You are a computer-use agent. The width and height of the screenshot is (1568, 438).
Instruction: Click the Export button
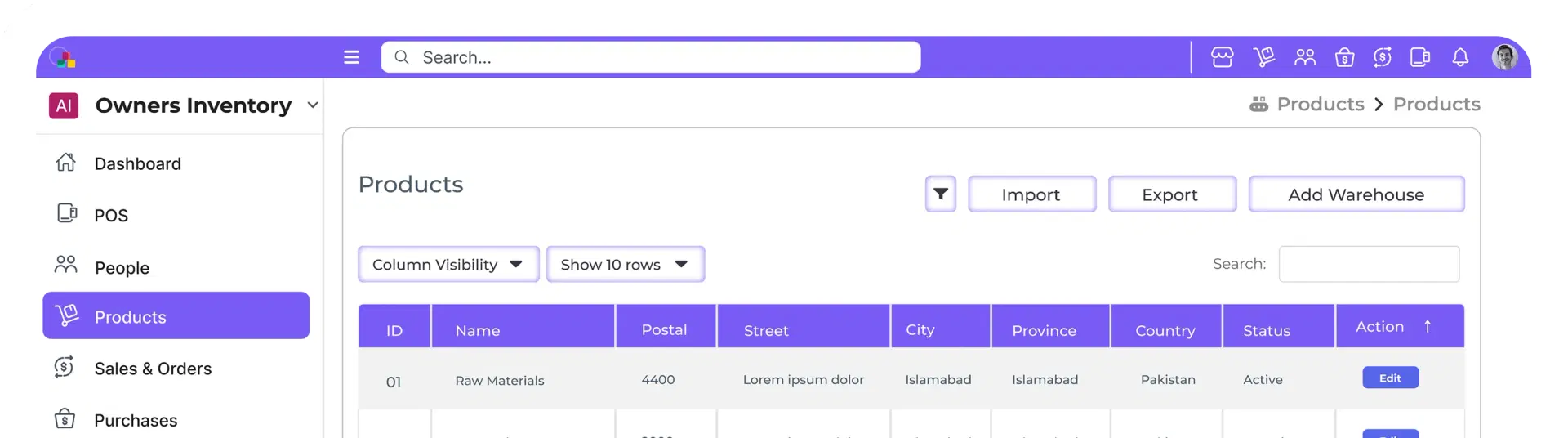[x=1172, y=194]
